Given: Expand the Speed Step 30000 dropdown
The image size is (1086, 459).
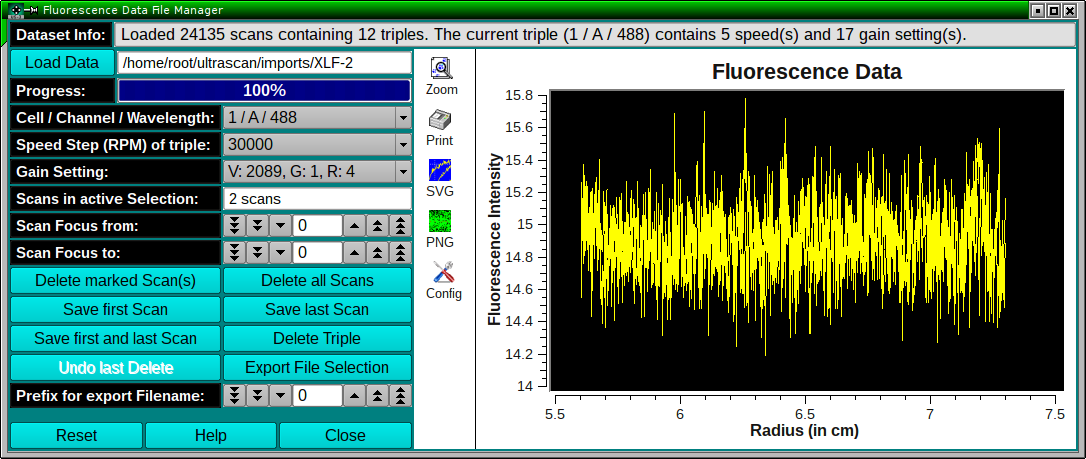Looking at the screenshot, I should [x=317, y=144].
